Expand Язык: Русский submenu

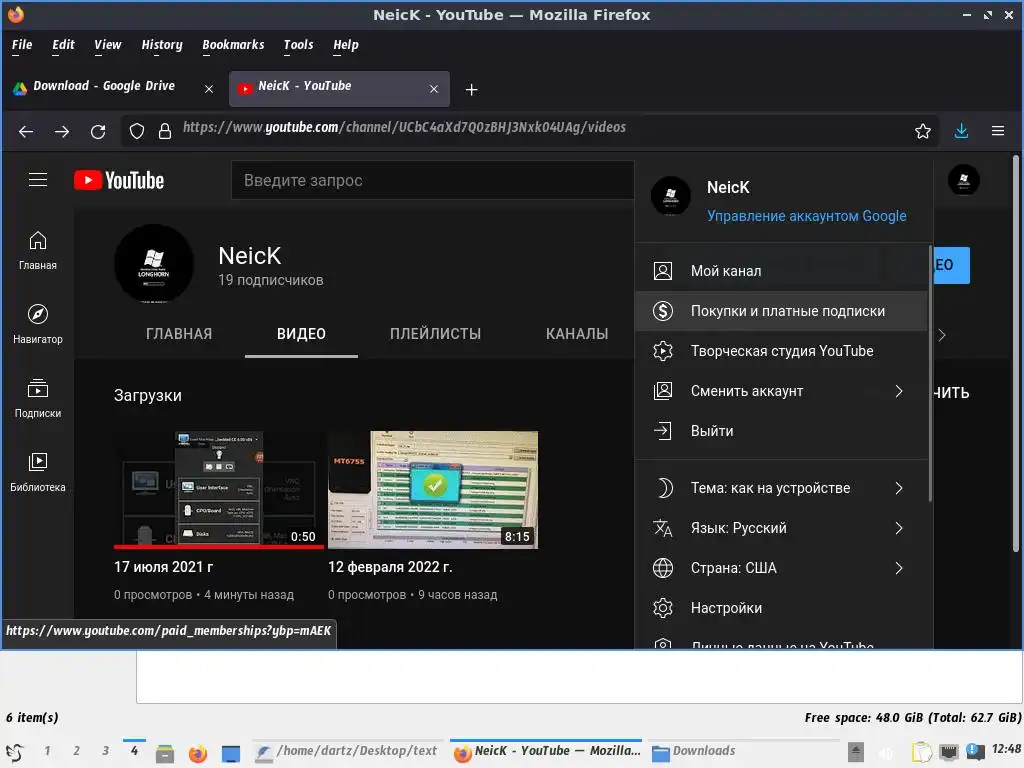pos(899,528)
